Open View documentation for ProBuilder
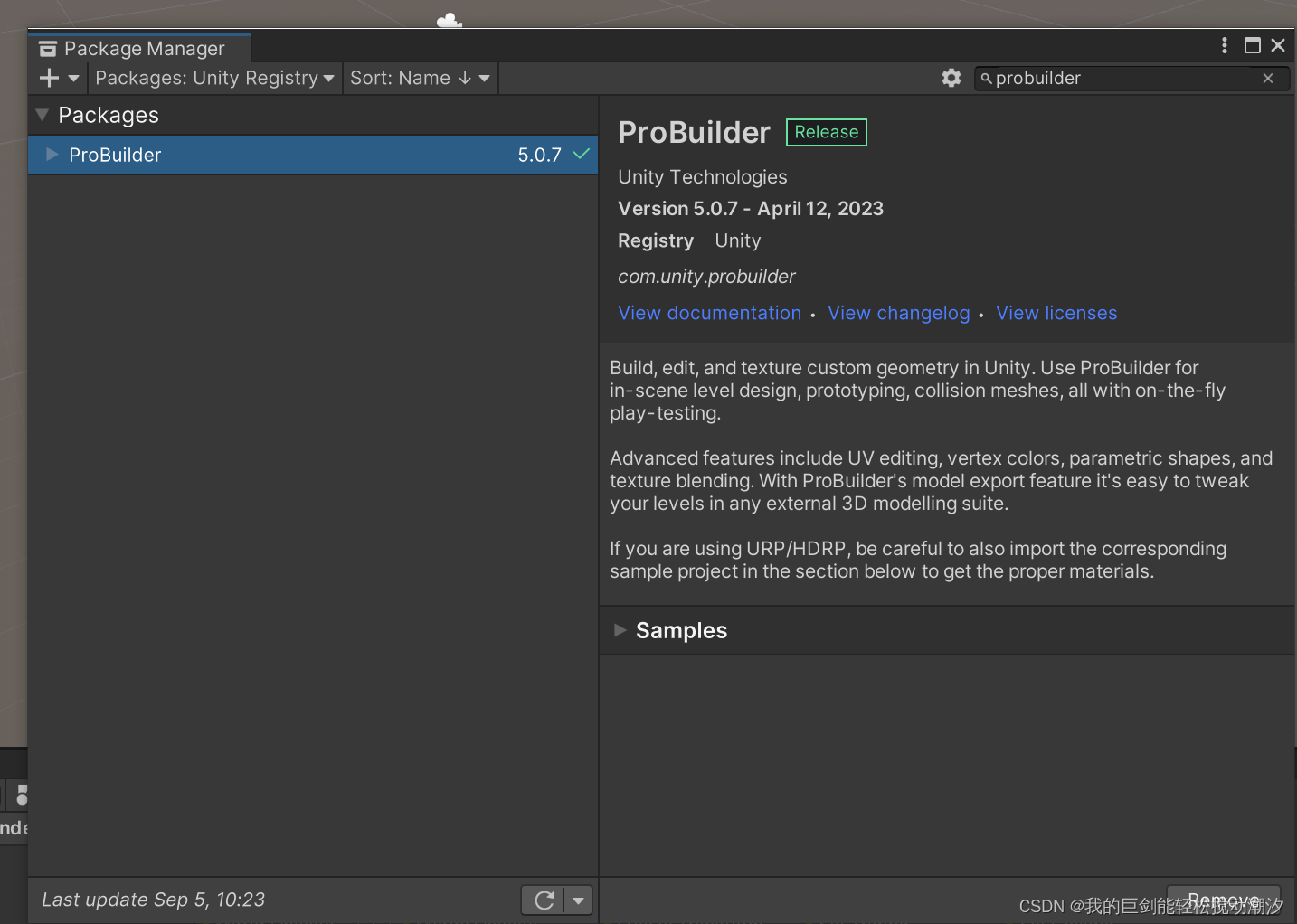The width and height of the screenshot is (1297, 924). click(x=709, y=313)
